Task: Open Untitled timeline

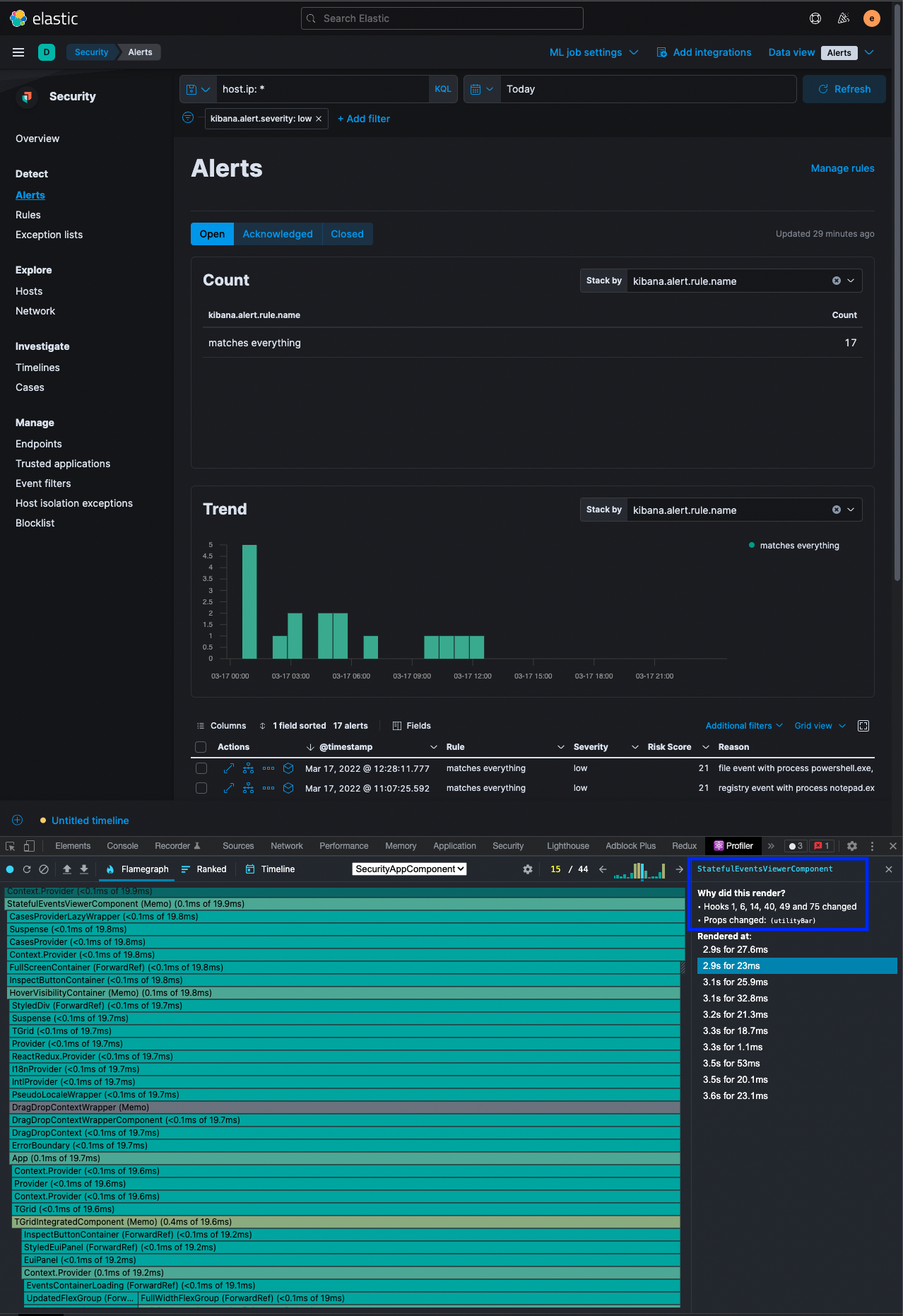Action: pos(90,821)
